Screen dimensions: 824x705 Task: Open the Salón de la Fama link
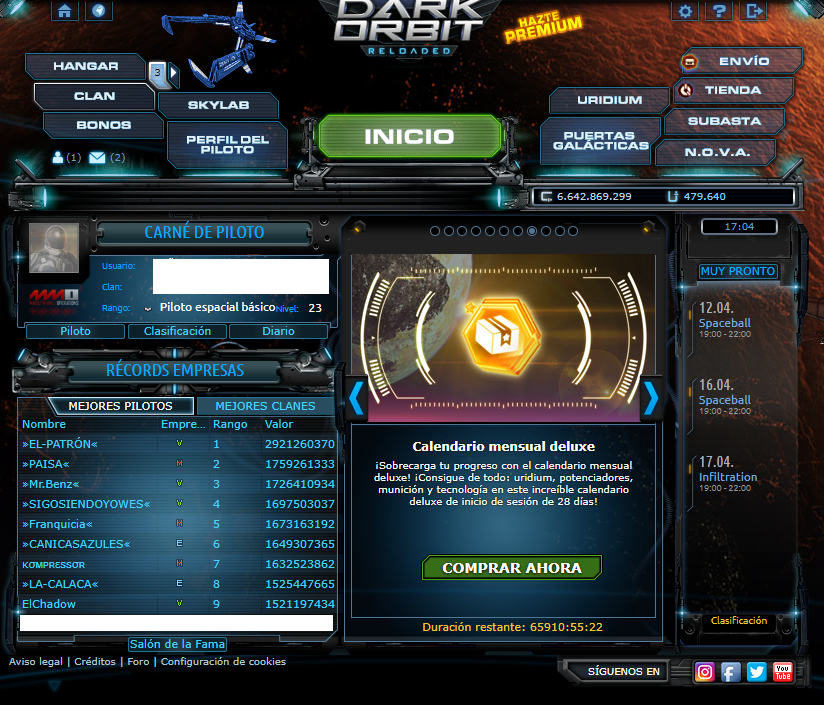(178, 644)
